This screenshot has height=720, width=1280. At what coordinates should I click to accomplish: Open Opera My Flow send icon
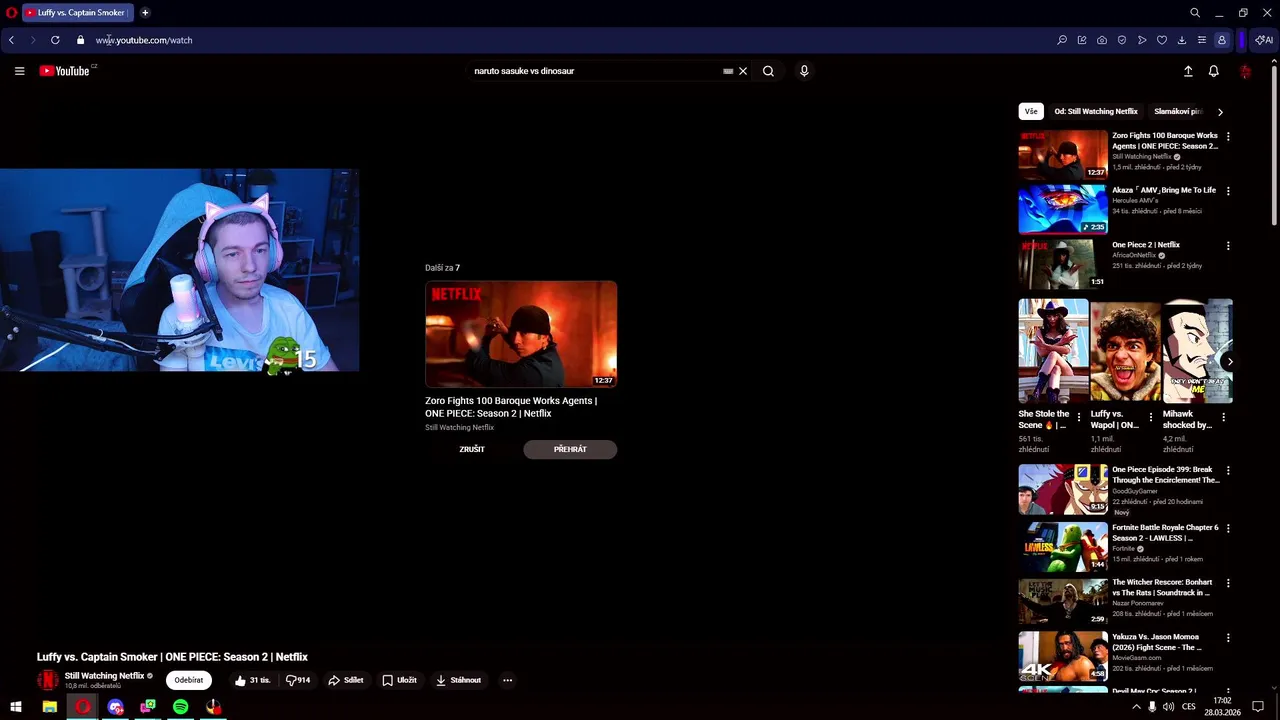click(x=1142, y=40)
